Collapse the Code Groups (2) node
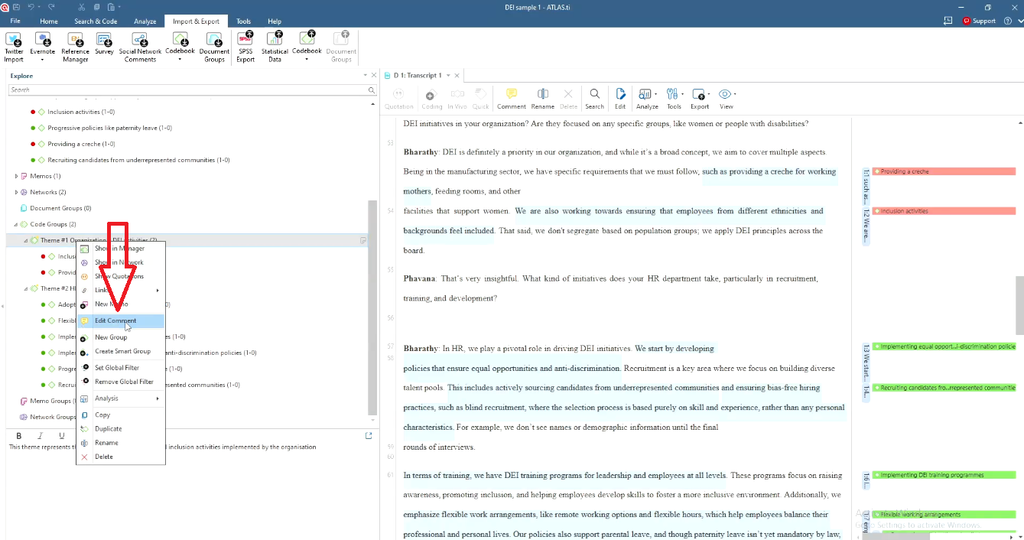Screen dimensions: 1024x540 point(16,225)
